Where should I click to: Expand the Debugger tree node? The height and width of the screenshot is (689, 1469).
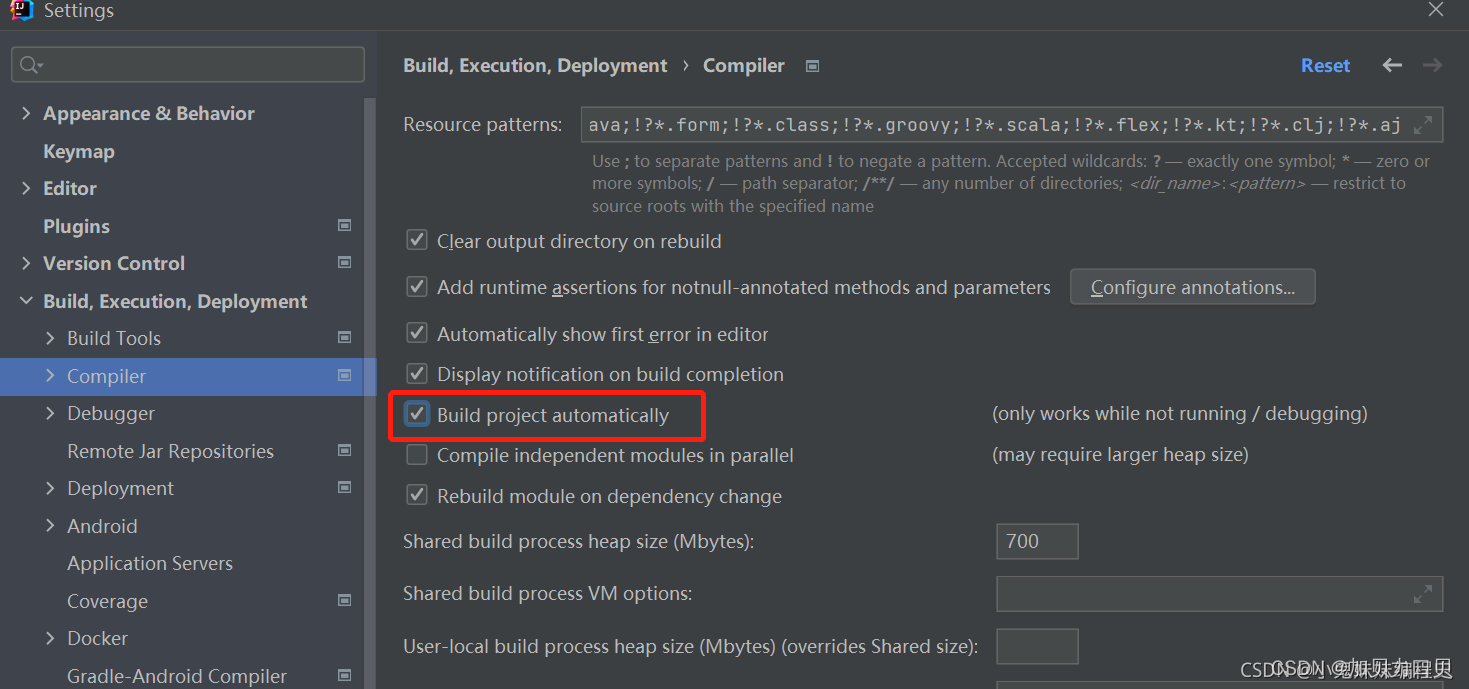click(x=50, y=413)
